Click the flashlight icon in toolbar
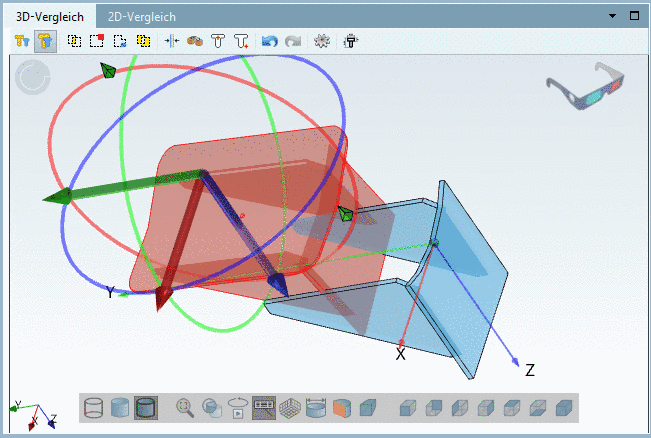The image size is (651, 438). coord(350,41)
